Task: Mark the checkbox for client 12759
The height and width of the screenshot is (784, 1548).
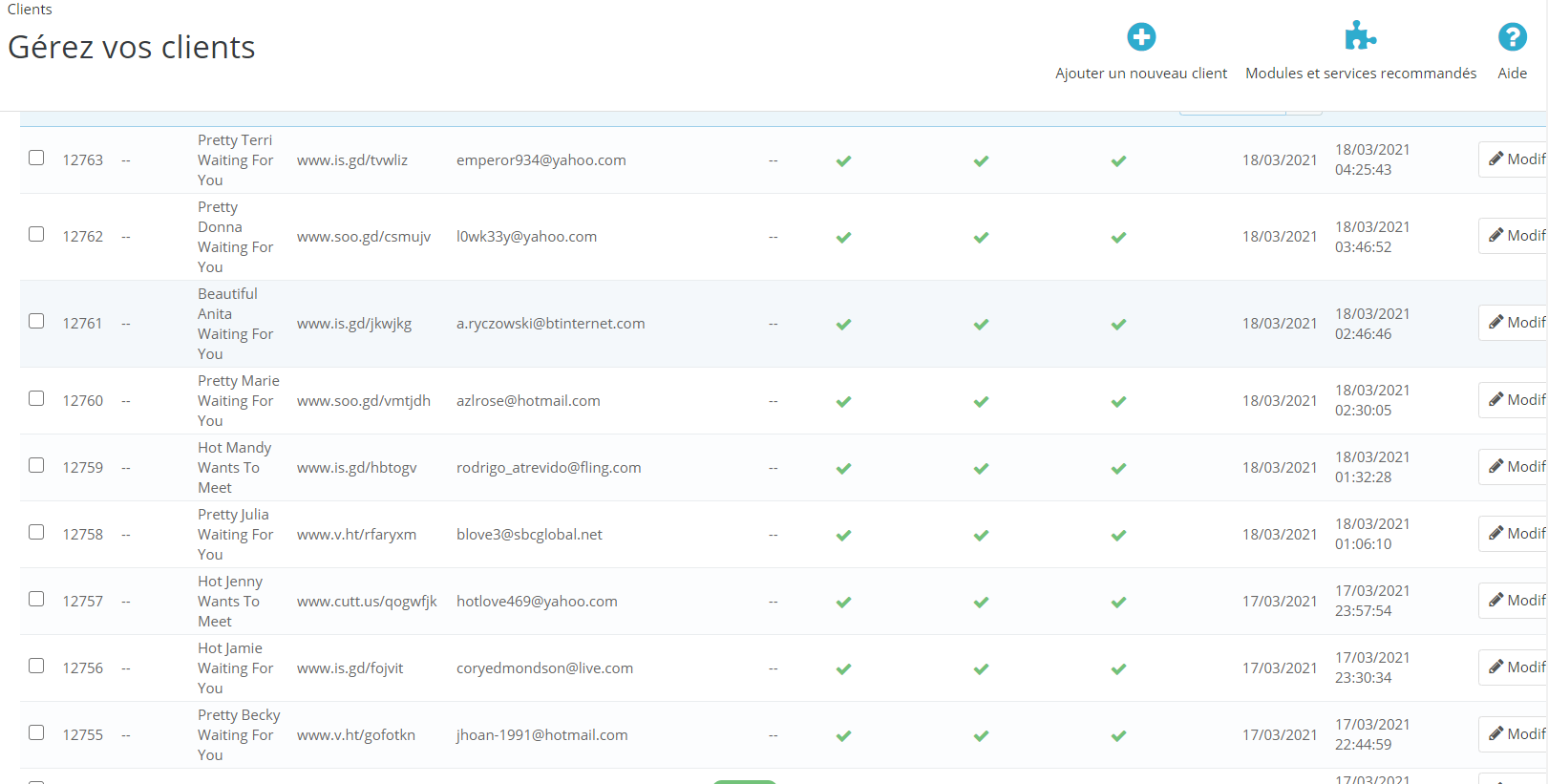Action: (x=36, y=465)
